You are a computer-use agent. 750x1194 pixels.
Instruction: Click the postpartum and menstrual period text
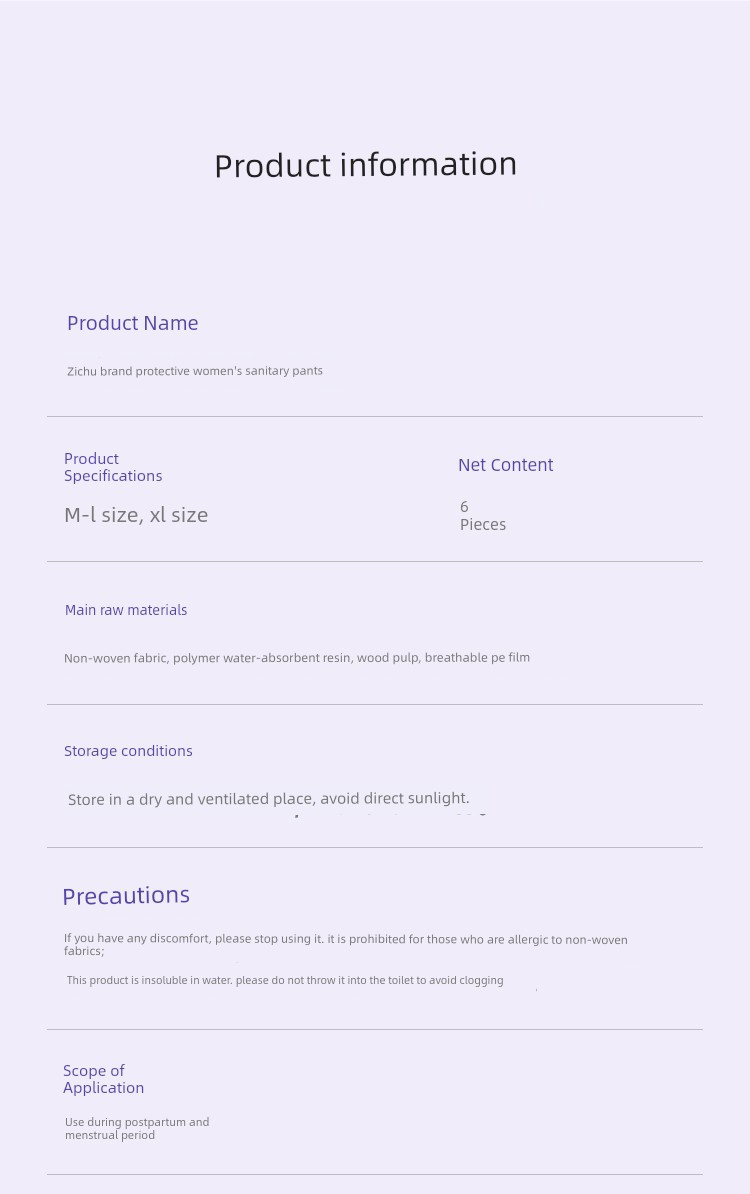[x=137, y=1129]
